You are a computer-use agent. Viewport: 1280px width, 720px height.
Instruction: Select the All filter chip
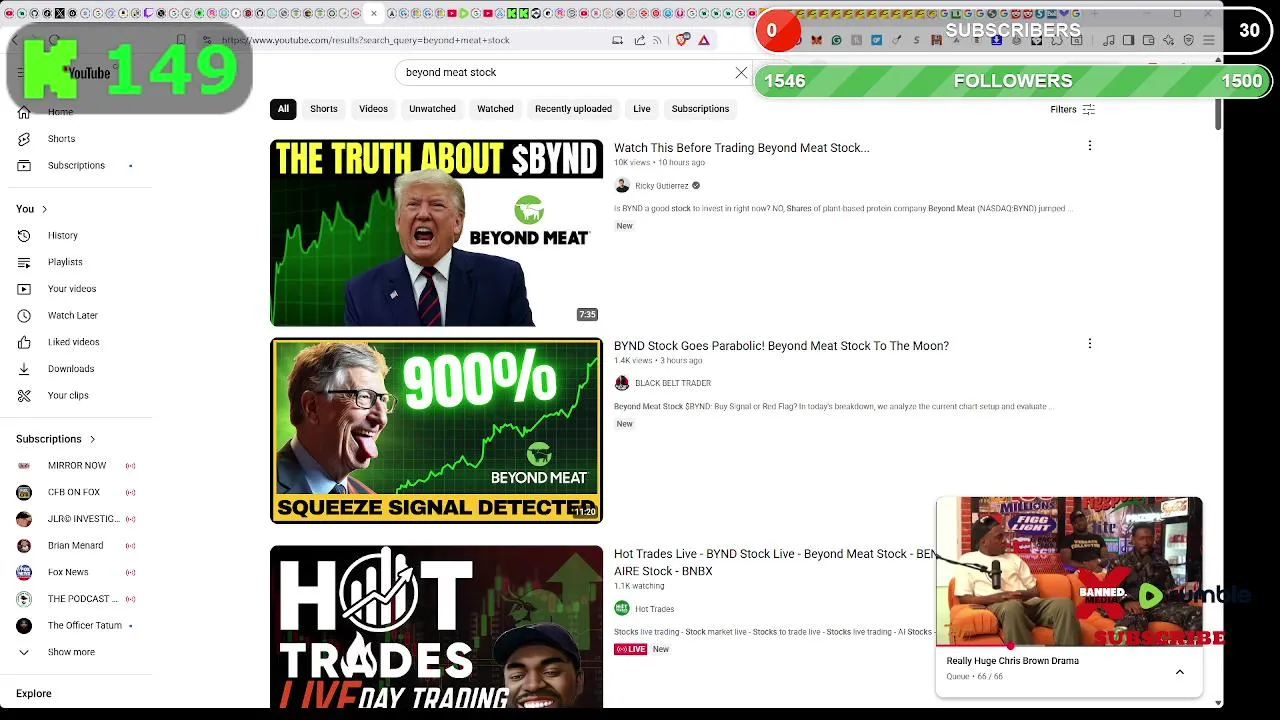(x=283, y=109)
